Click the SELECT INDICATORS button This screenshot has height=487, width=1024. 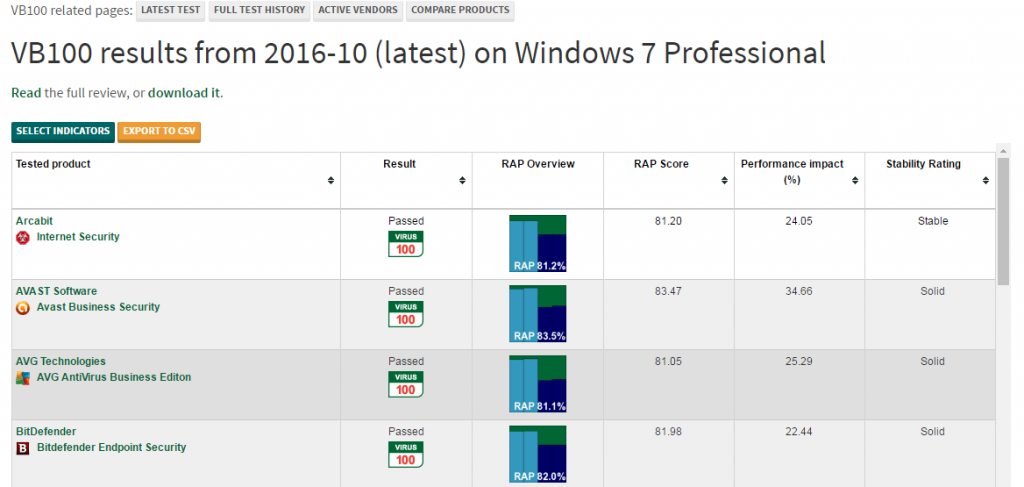(63, 131)
